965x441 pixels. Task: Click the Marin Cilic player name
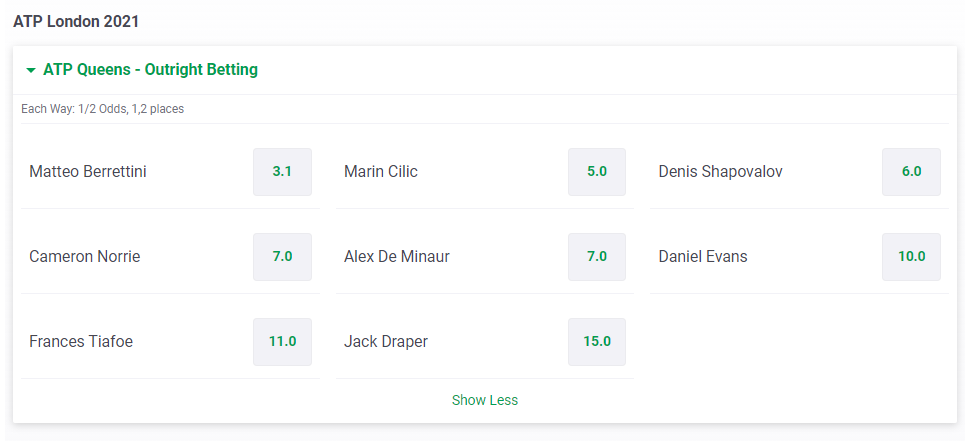(381, 172)
